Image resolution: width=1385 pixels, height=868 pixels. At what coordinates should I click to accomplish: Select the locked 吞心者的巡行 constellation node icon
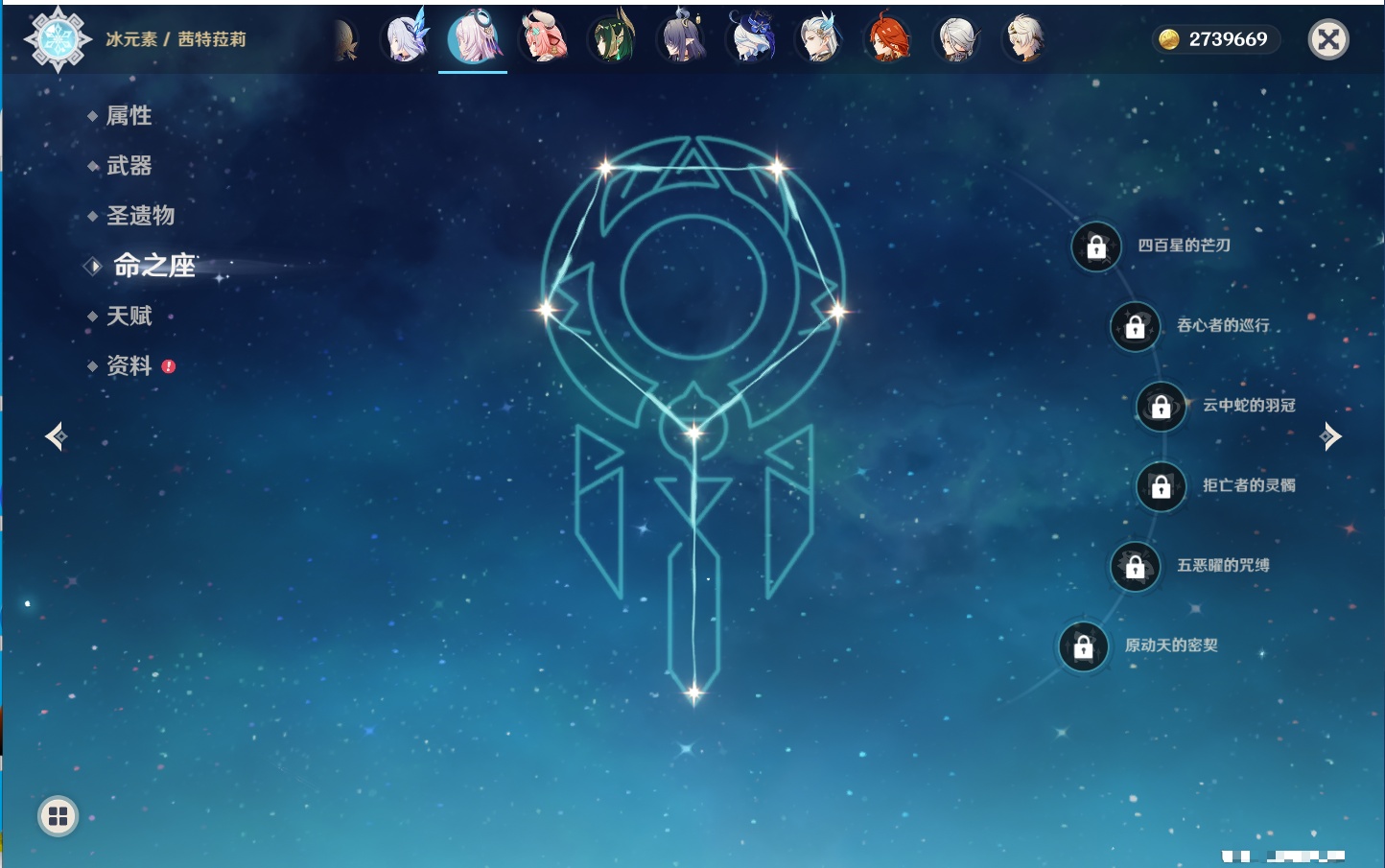click(x=1136, y=326)
